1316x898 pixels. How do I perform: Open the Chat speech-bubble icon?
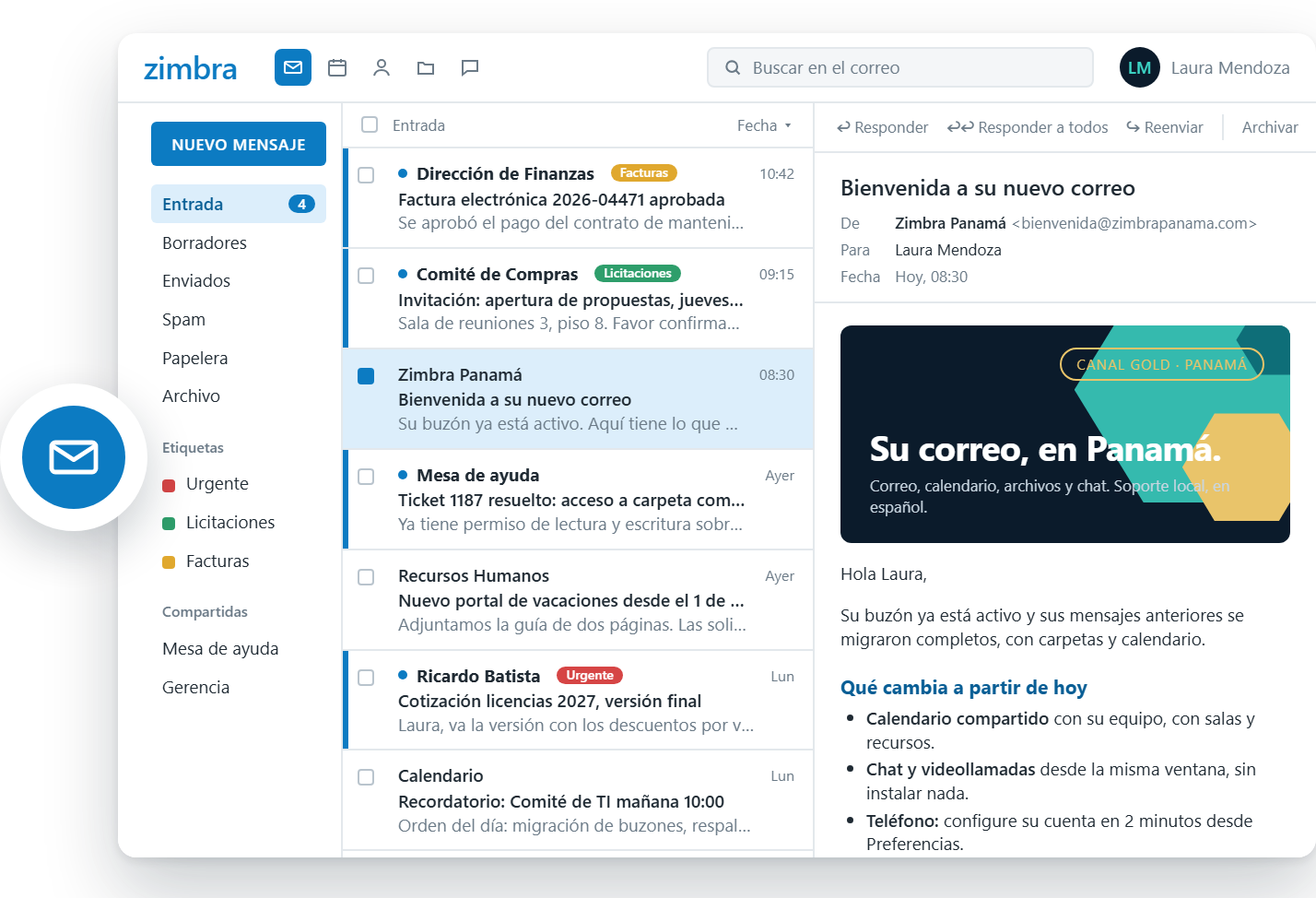pos(470,67)
